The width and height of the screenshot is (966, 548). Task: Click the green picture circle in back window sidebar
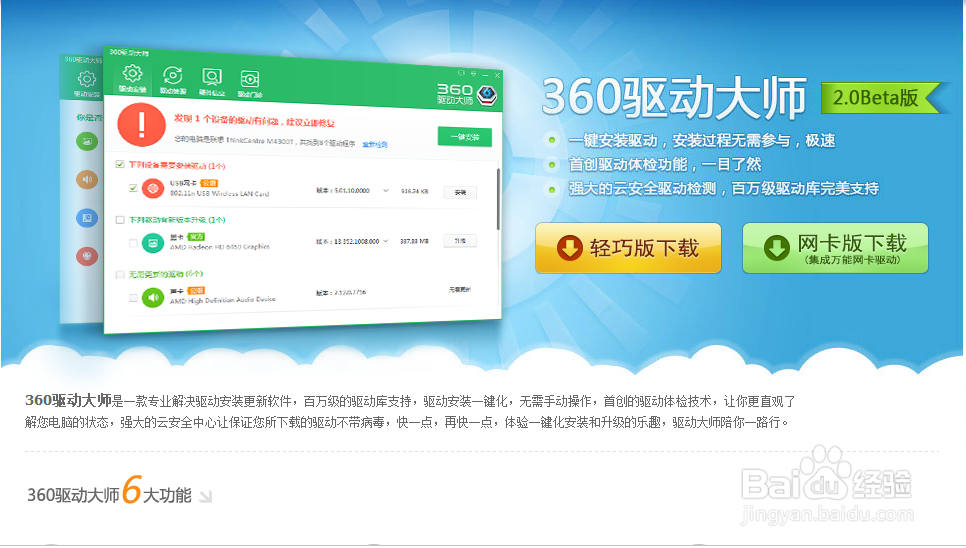87,141
